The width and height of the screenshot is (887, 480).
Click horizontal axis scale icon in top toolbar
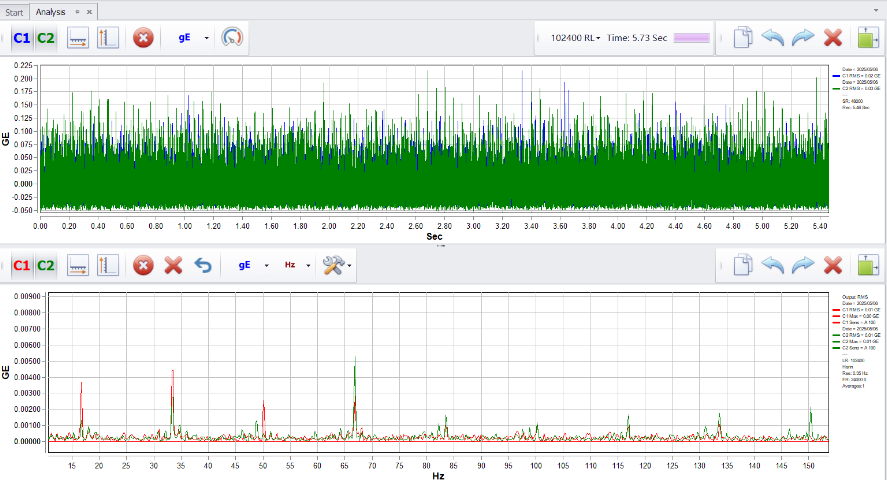coord(79,38)
